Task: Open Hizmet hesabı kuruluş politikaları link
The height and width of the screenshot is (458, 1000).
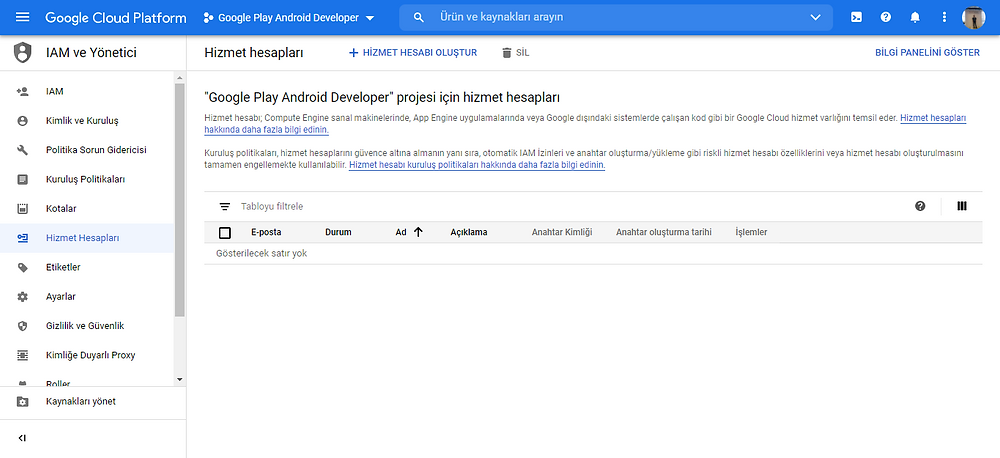Action: pos(476,165)
